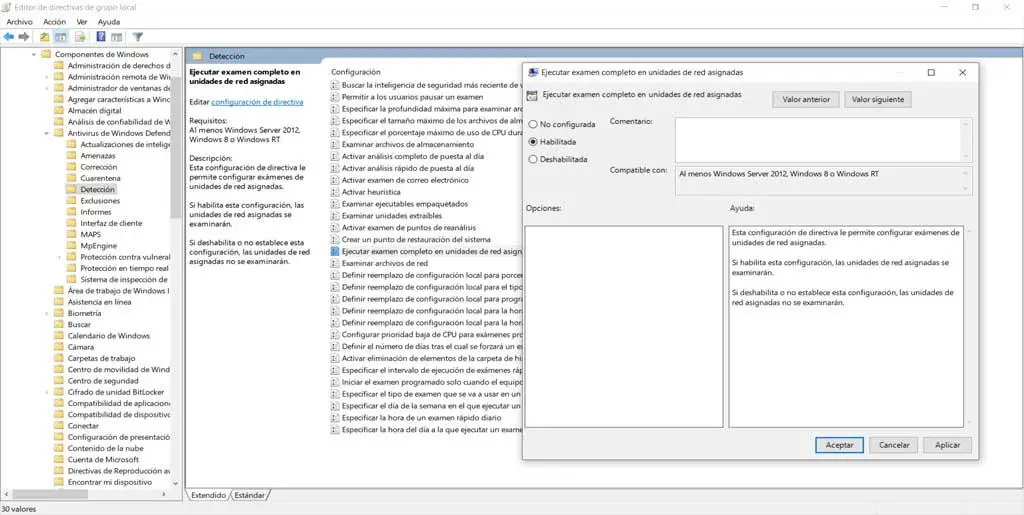
Task: Click the Cancelar button
Action: pyautogui.click(x=894, y=445)
